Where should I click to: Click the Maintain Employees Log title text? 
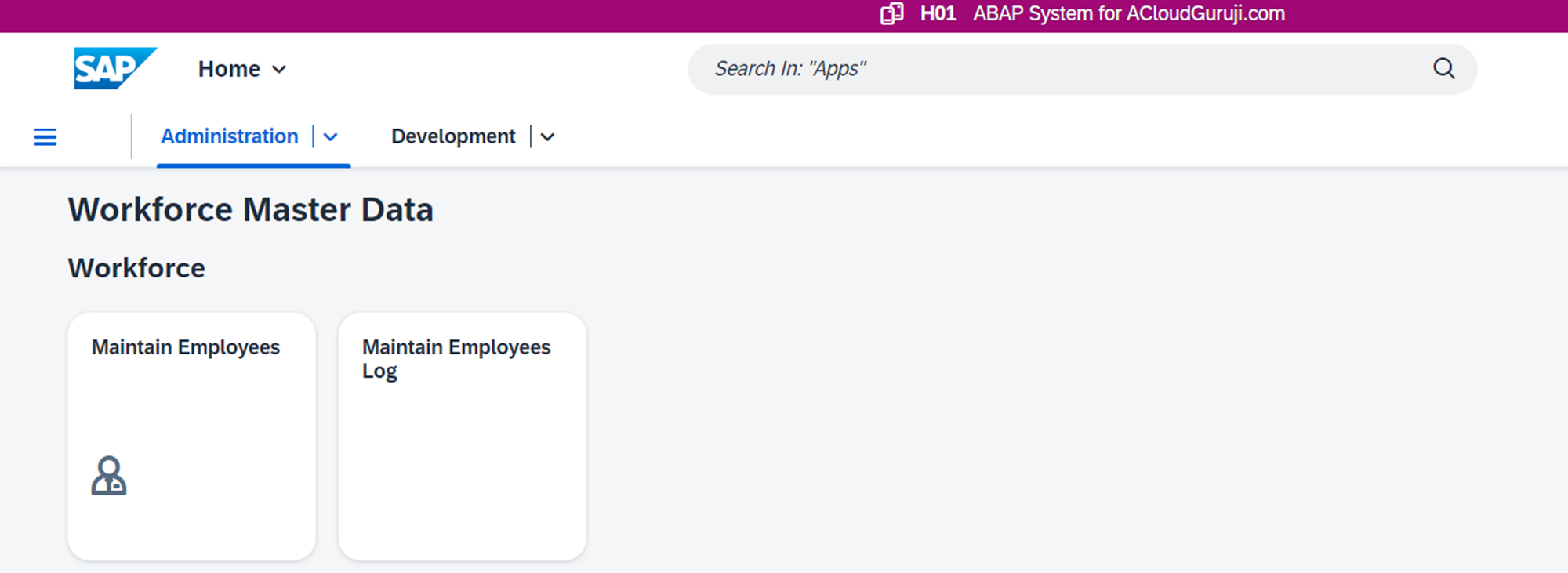click(456, 358)
